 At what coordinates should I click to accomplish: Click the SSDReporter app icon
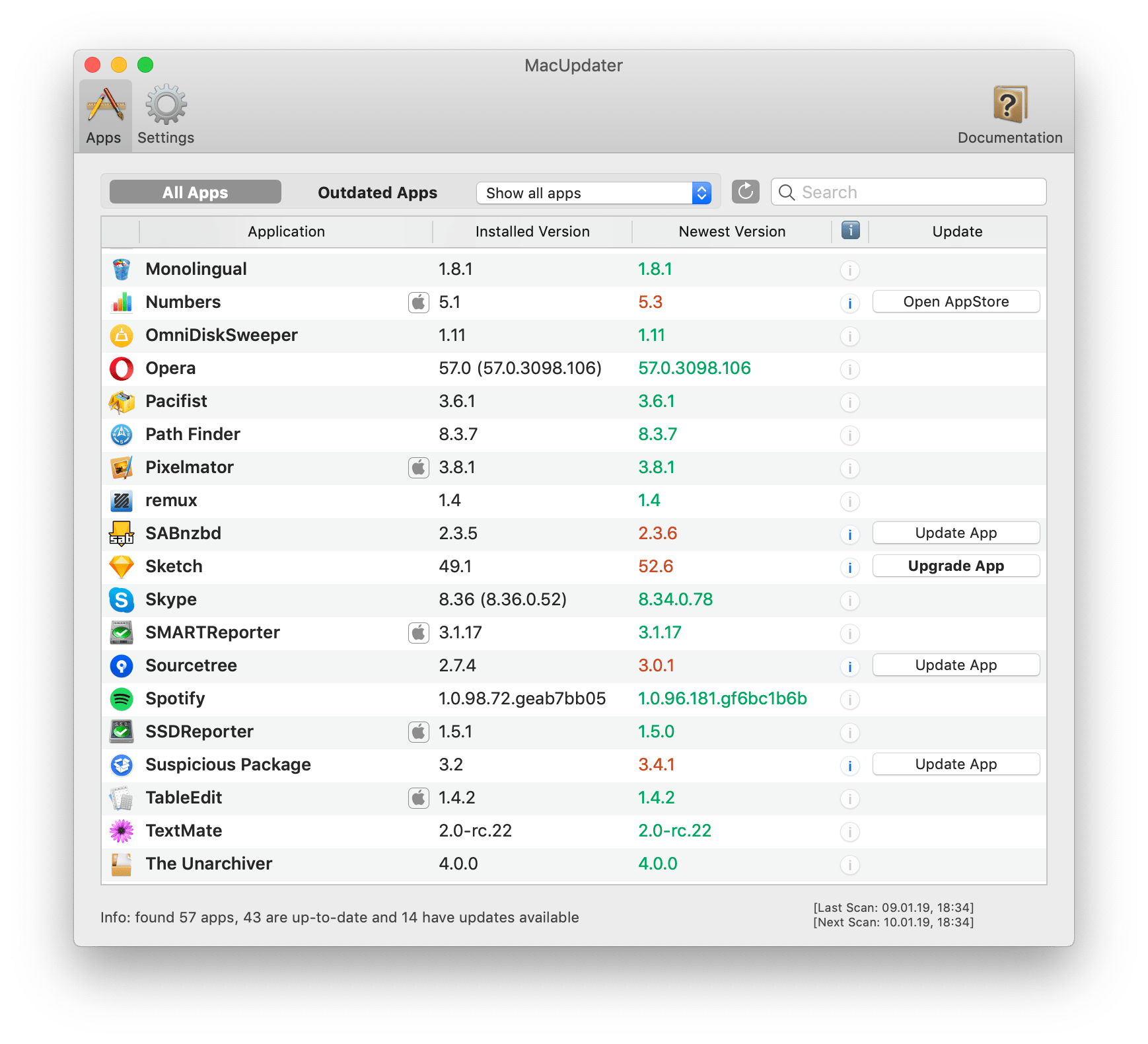pyautogui.click(x=122, y=731)
